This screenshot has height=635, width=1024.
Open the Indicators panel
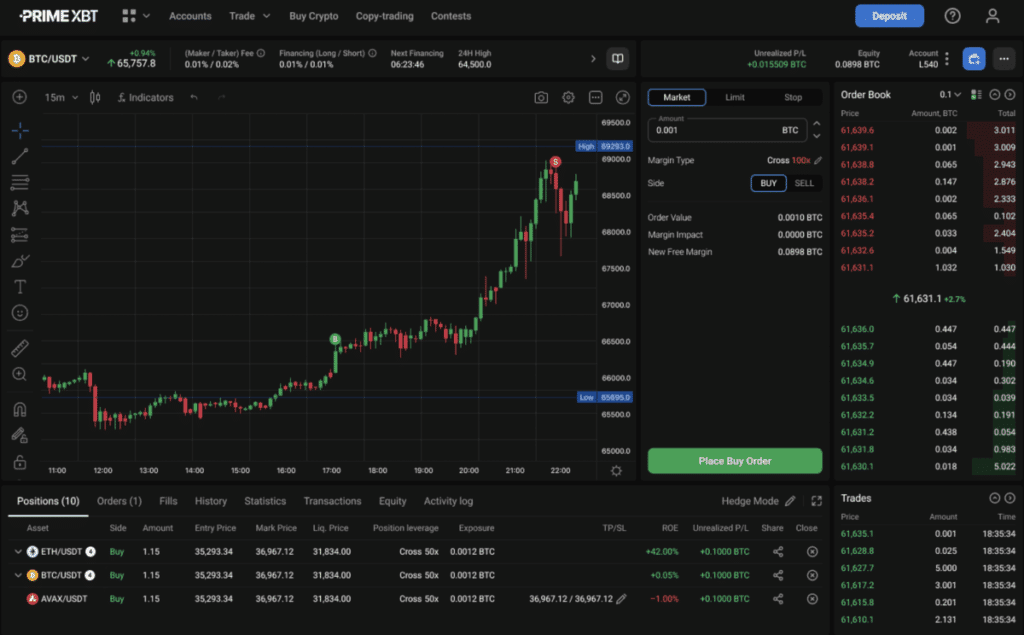(146, 98)
